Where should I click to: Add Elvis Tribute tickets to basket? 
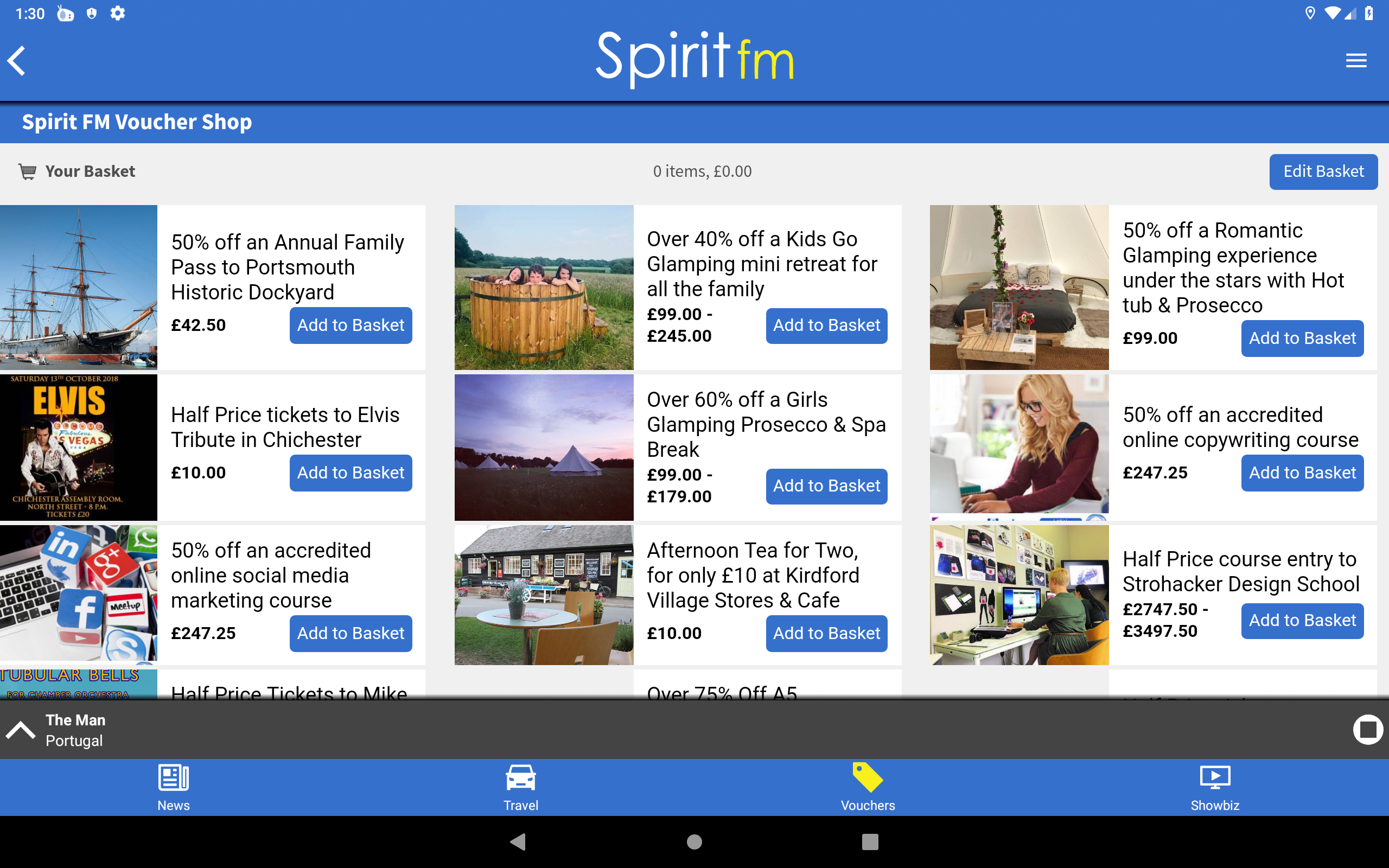click(x=350, y=473)
